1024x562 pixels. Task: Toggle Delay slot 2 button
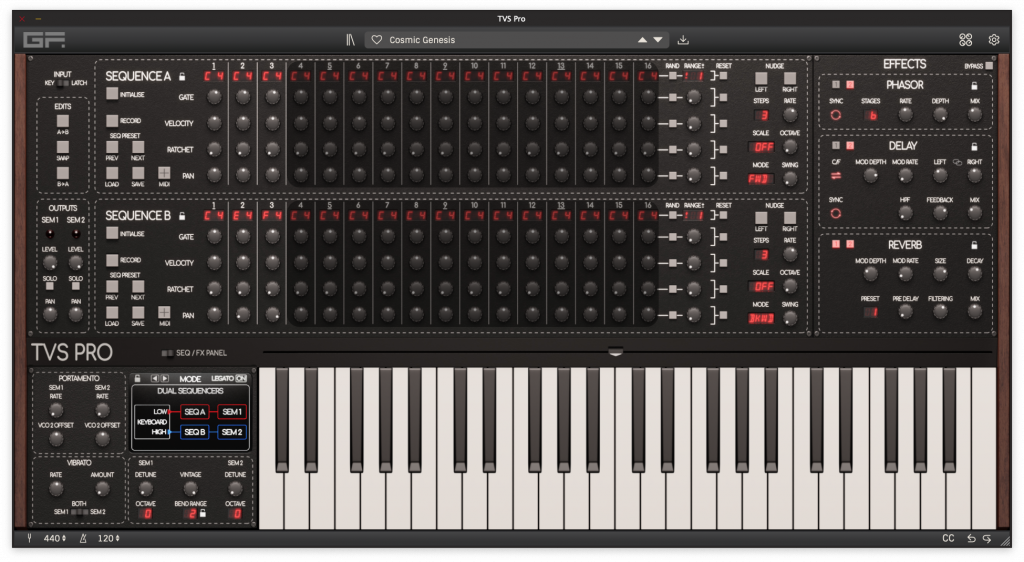(x=850, y=146)
